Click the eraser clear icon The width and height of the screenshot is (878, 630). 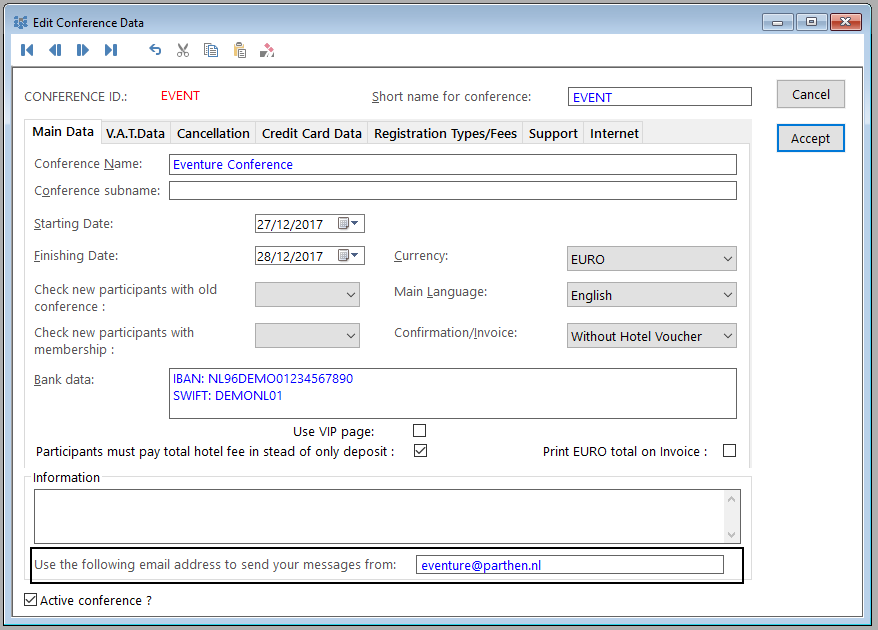click(x=267, y=50)
